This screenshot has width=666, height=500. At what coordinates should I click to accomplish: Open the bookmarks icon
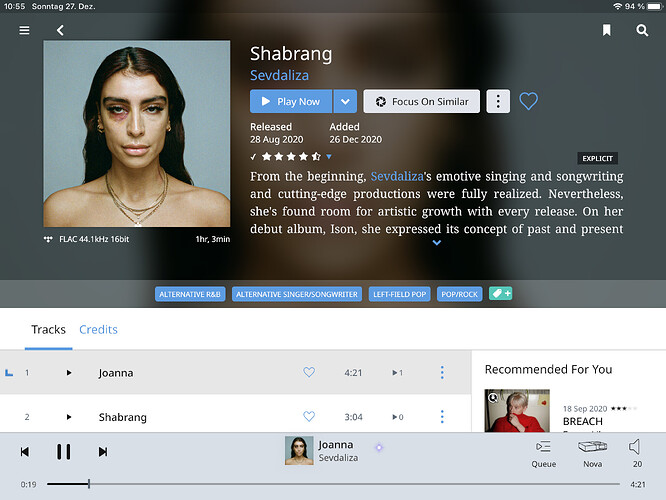[x=607, y=30]
